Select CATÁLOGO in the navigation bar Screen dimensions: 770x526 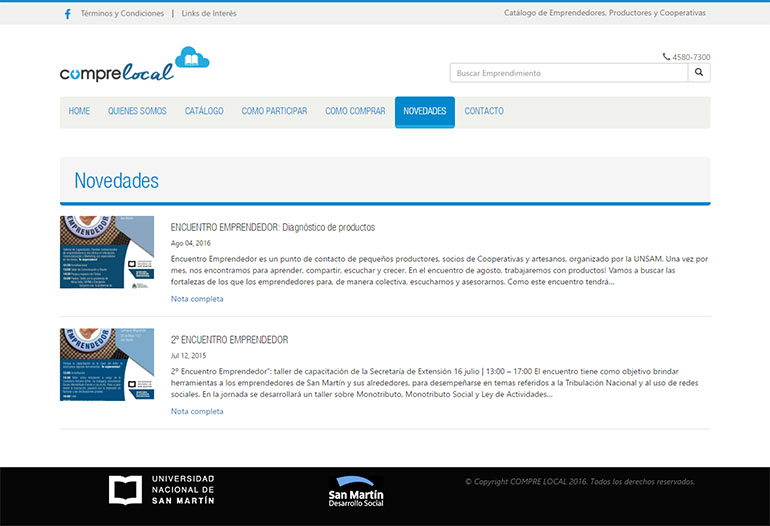(204, 111)
